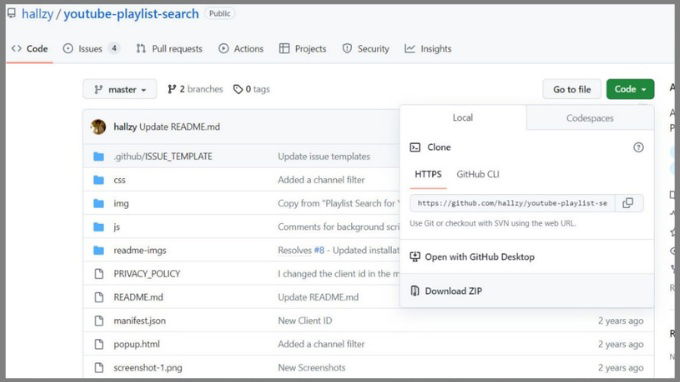
Task: Click the Go to file button
Action: click(x=572, y=89)
